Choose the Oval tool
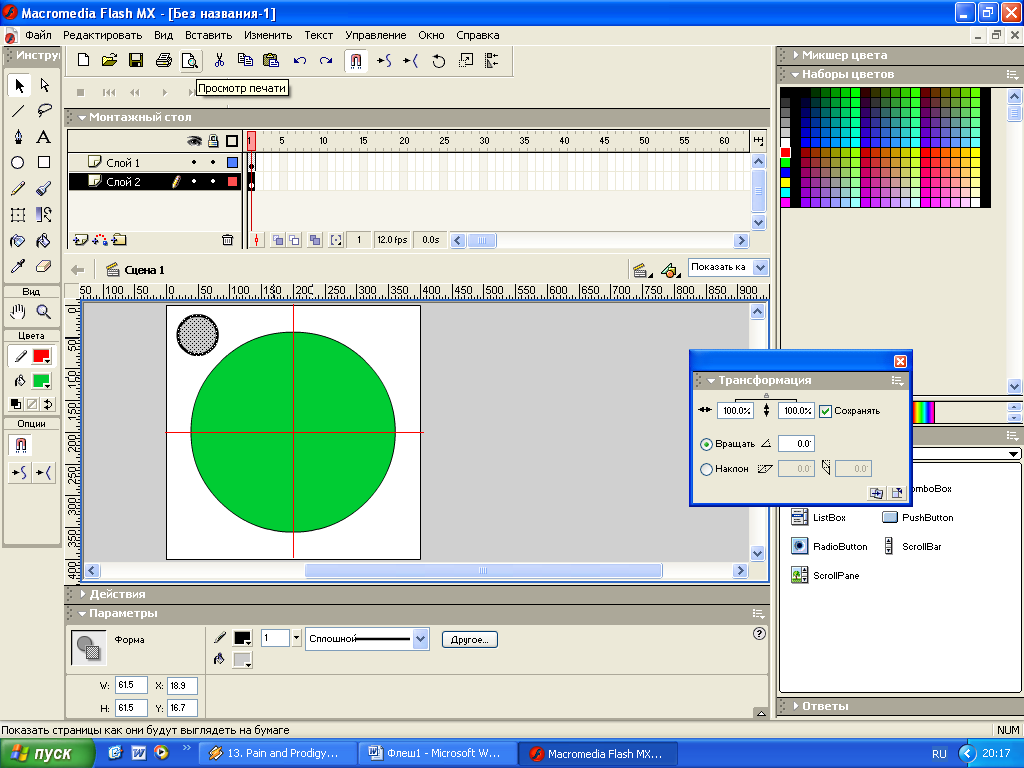 (18, 163)
